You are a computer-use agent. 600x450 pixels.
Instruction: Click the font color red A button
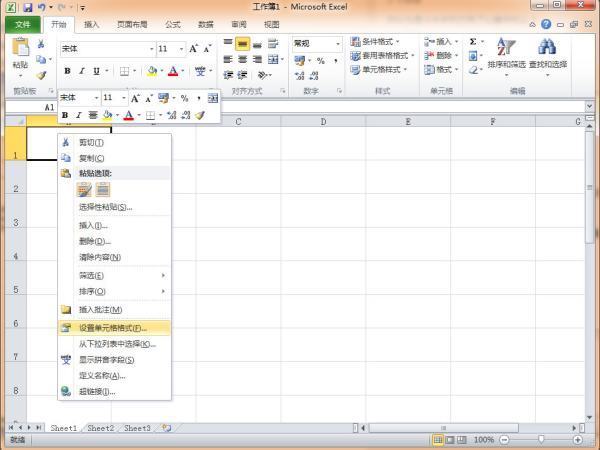tap(174, 71)
